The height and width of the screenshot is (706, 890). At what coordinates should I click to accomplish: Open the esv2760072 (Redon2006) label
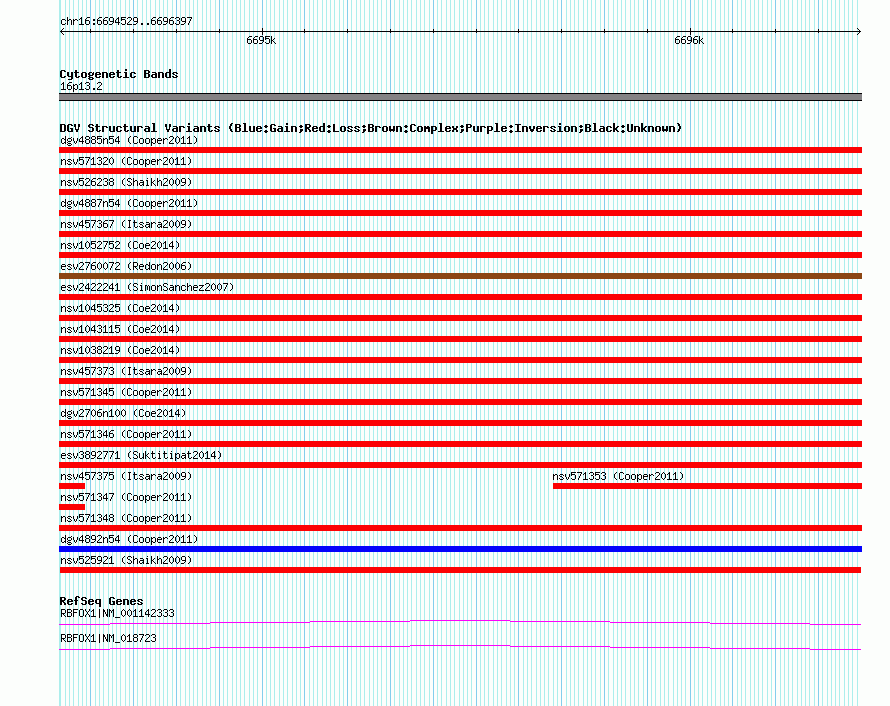(126, 266)
